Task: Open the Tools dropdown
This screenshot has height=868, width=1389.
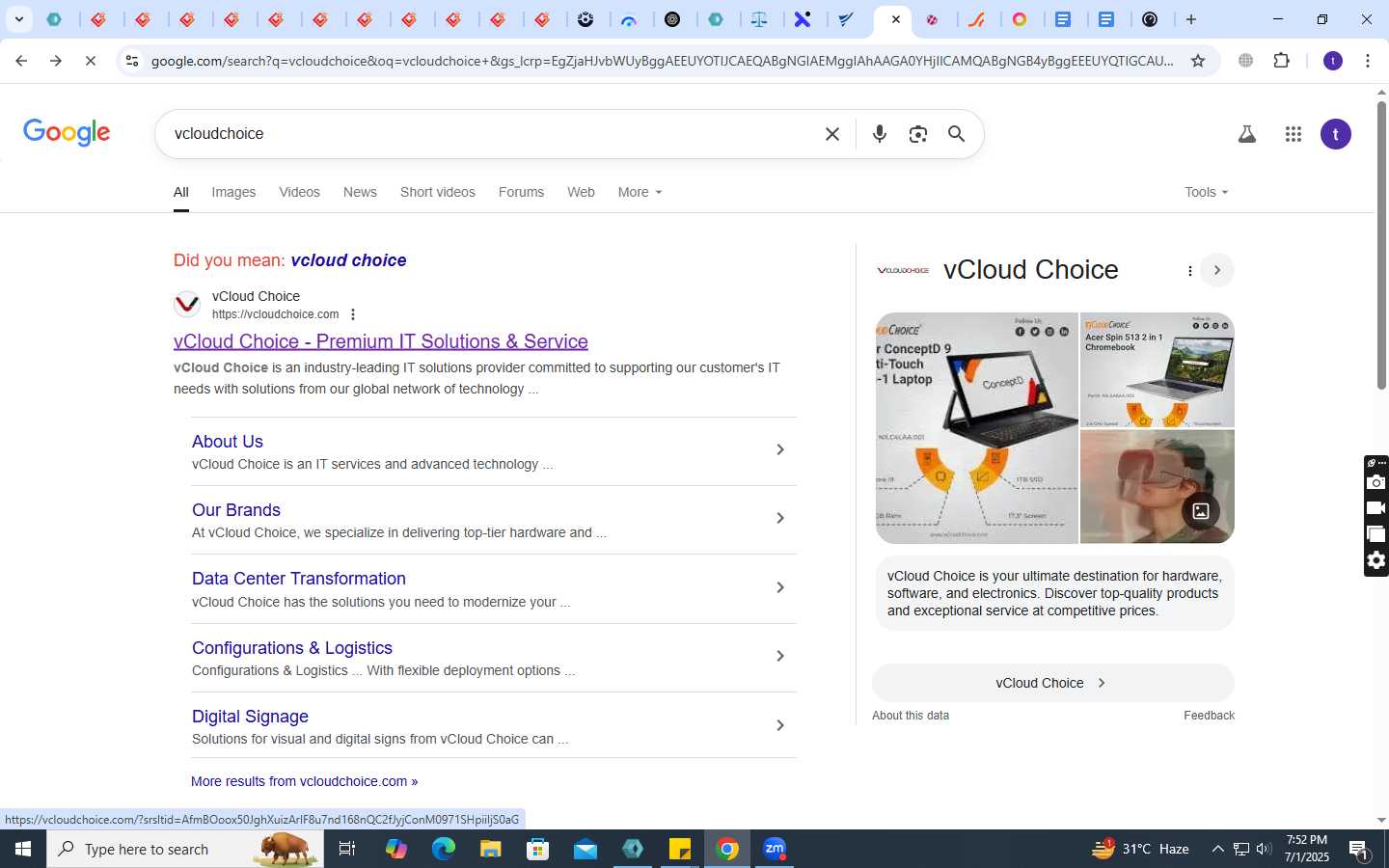Action: point(1206,192)
